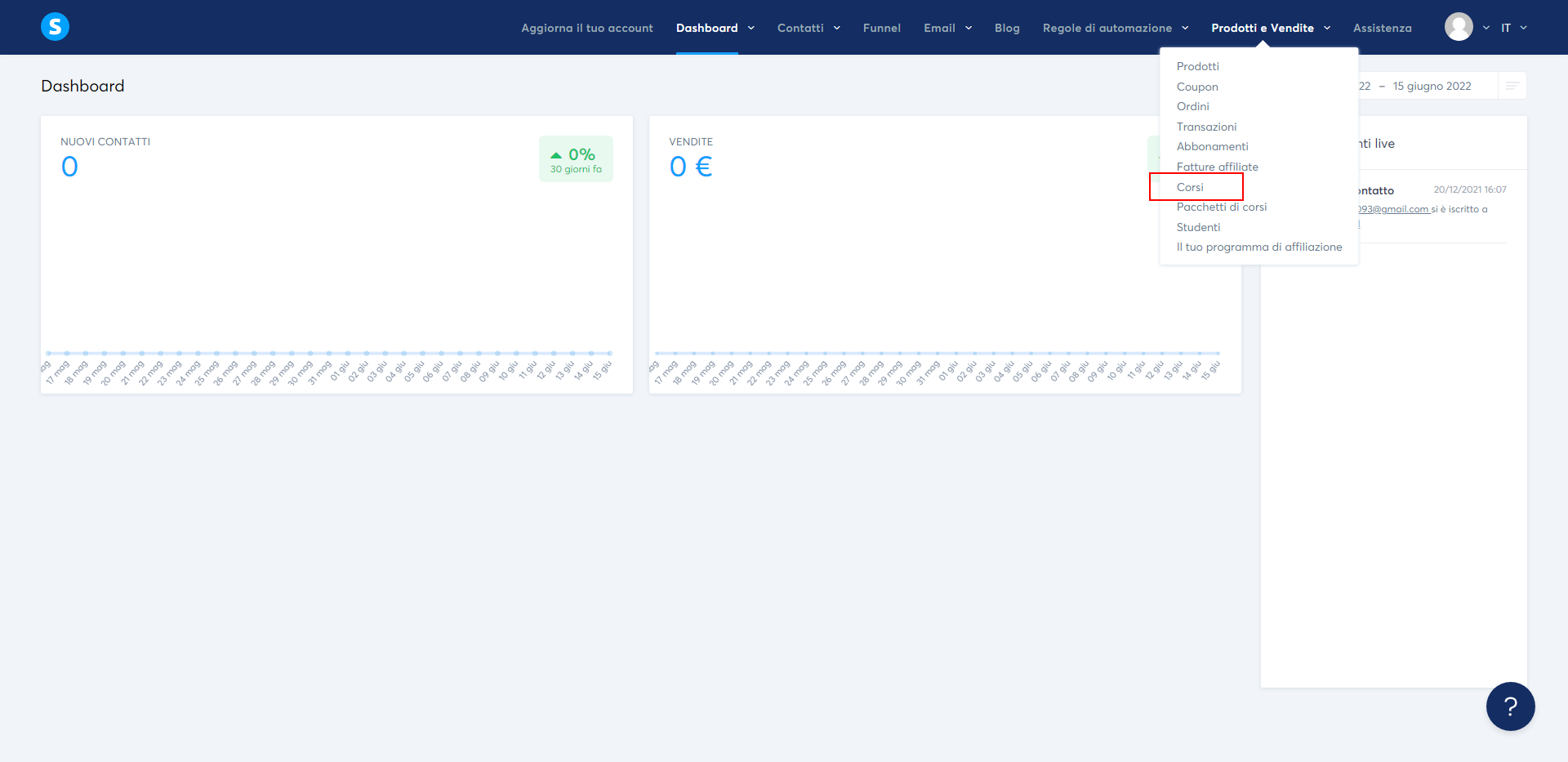Click the Systeme.io logo
The image size is (1568, 762).
click(x=54, y=26)
